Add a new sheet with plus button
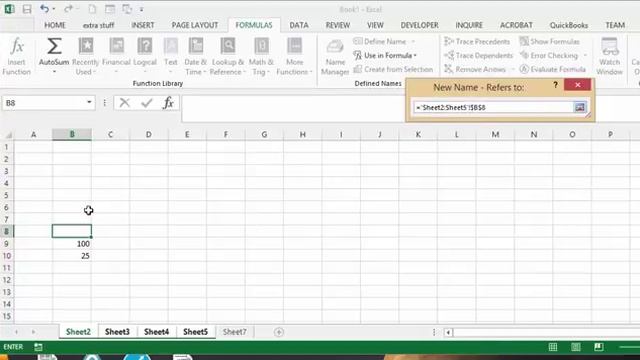The height and width of the screenshot is (360, 640). tap(279, 332)
